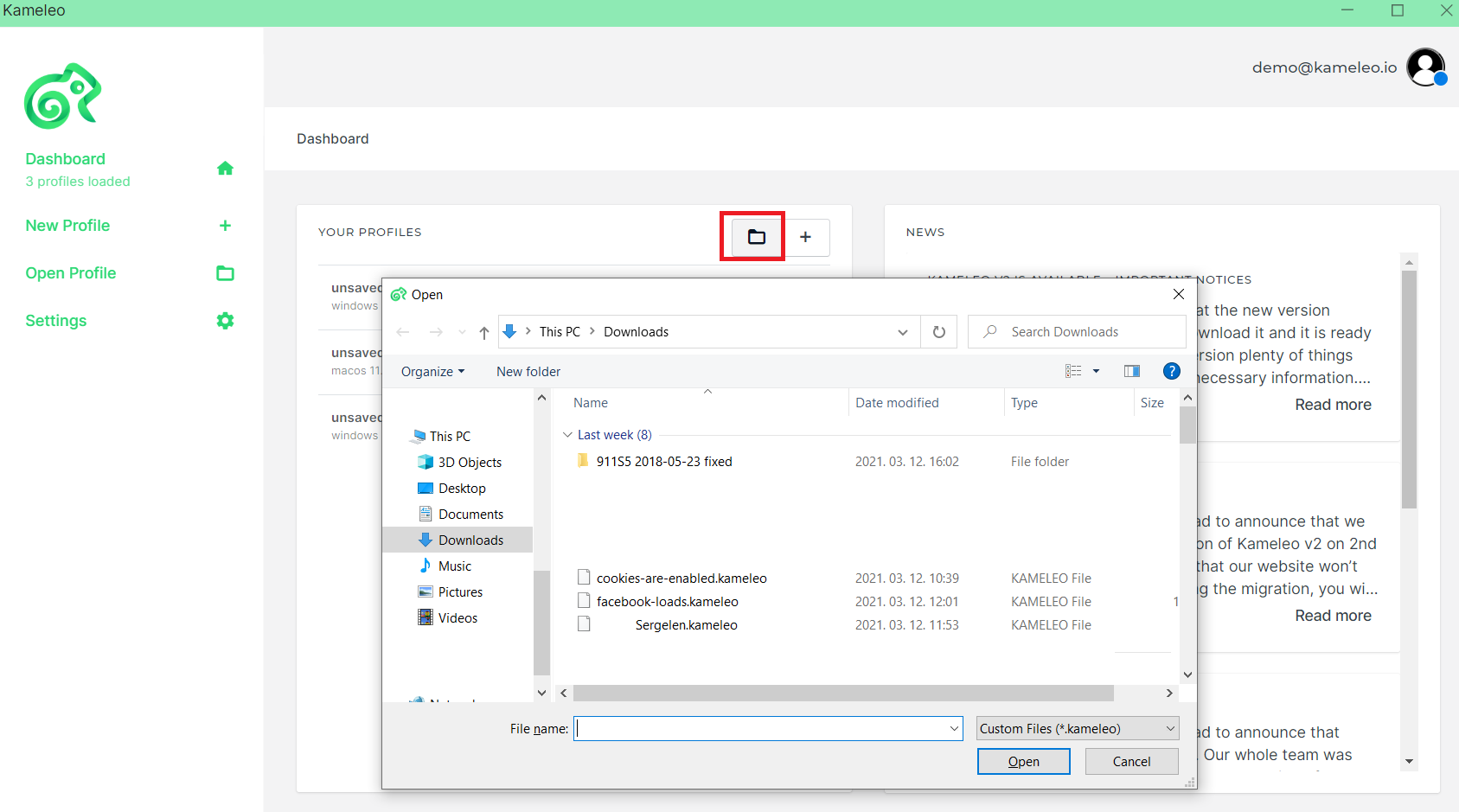Open the view options dropdown arrow

pos(1096,371)
